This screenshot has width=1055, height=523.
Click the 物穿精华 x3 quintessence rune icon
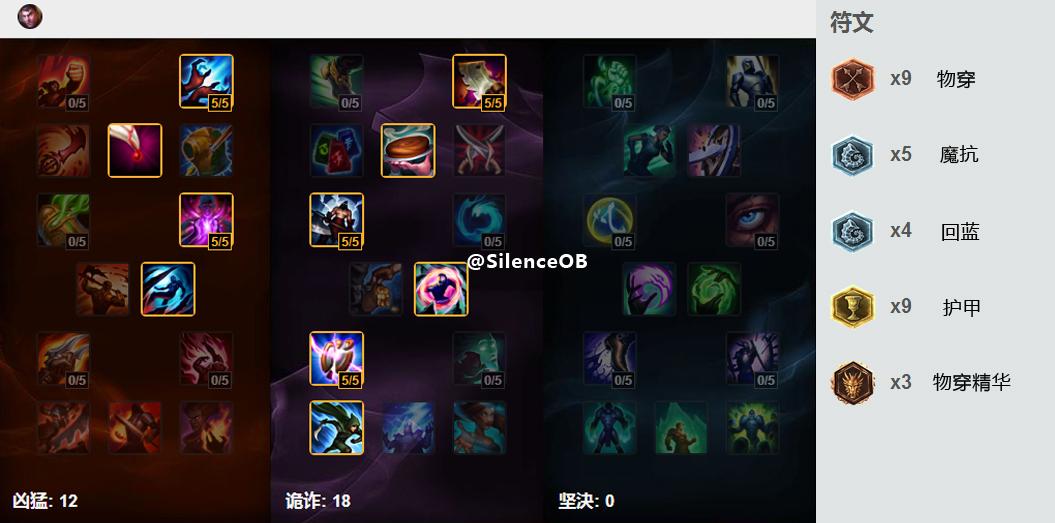[x=853, y=383]
